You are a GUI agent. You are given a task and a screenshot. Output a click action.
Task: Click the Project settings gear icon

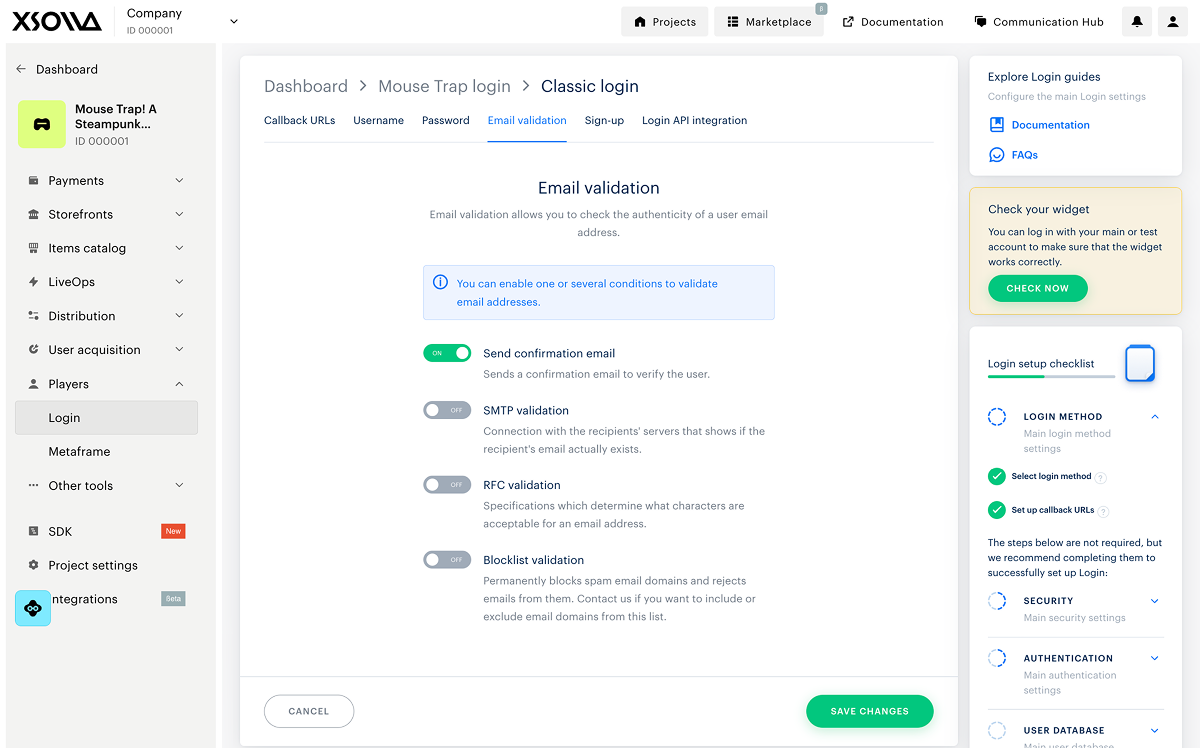(34, 565)
